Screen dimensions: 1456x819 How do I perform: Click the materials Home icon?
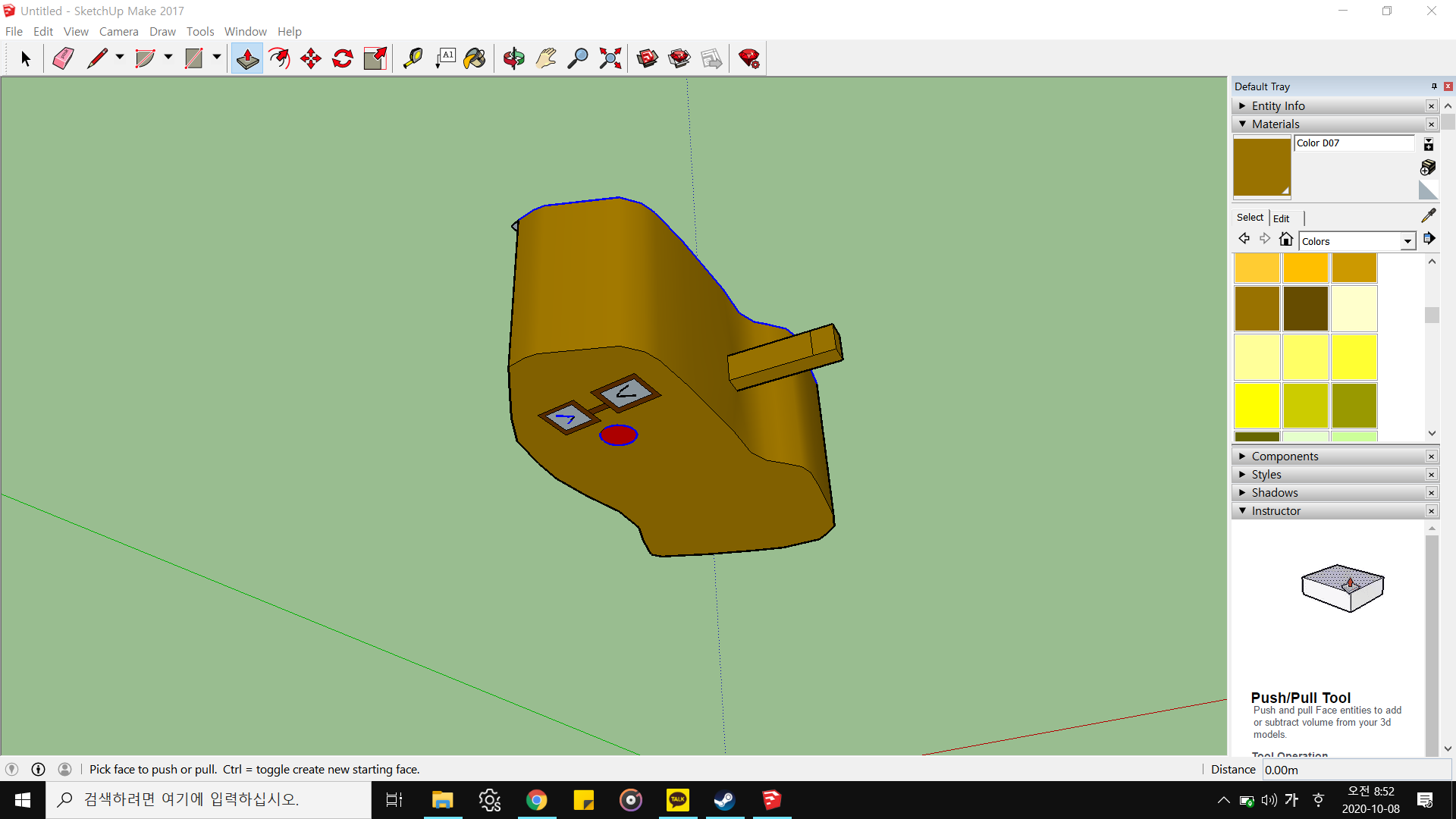click(x=1286, y=239)
